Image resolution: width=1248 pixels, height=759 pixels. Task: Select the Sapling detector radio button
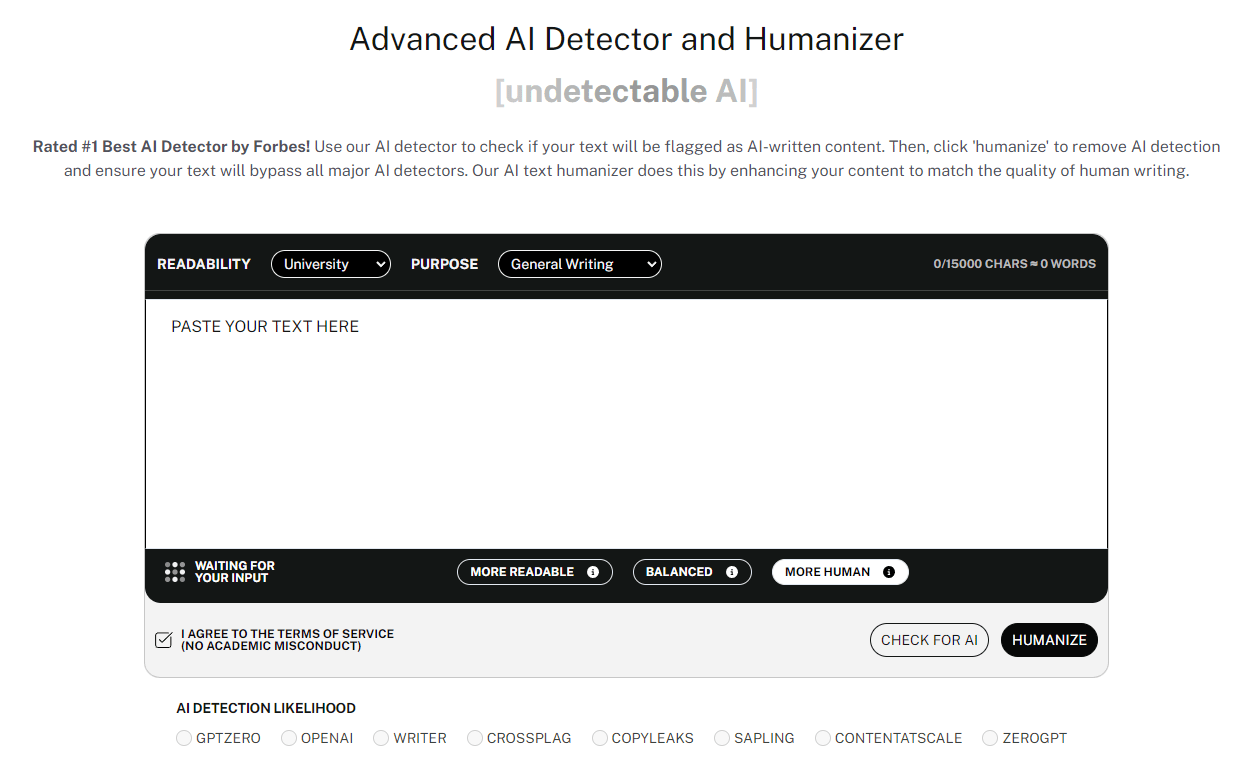722,738
